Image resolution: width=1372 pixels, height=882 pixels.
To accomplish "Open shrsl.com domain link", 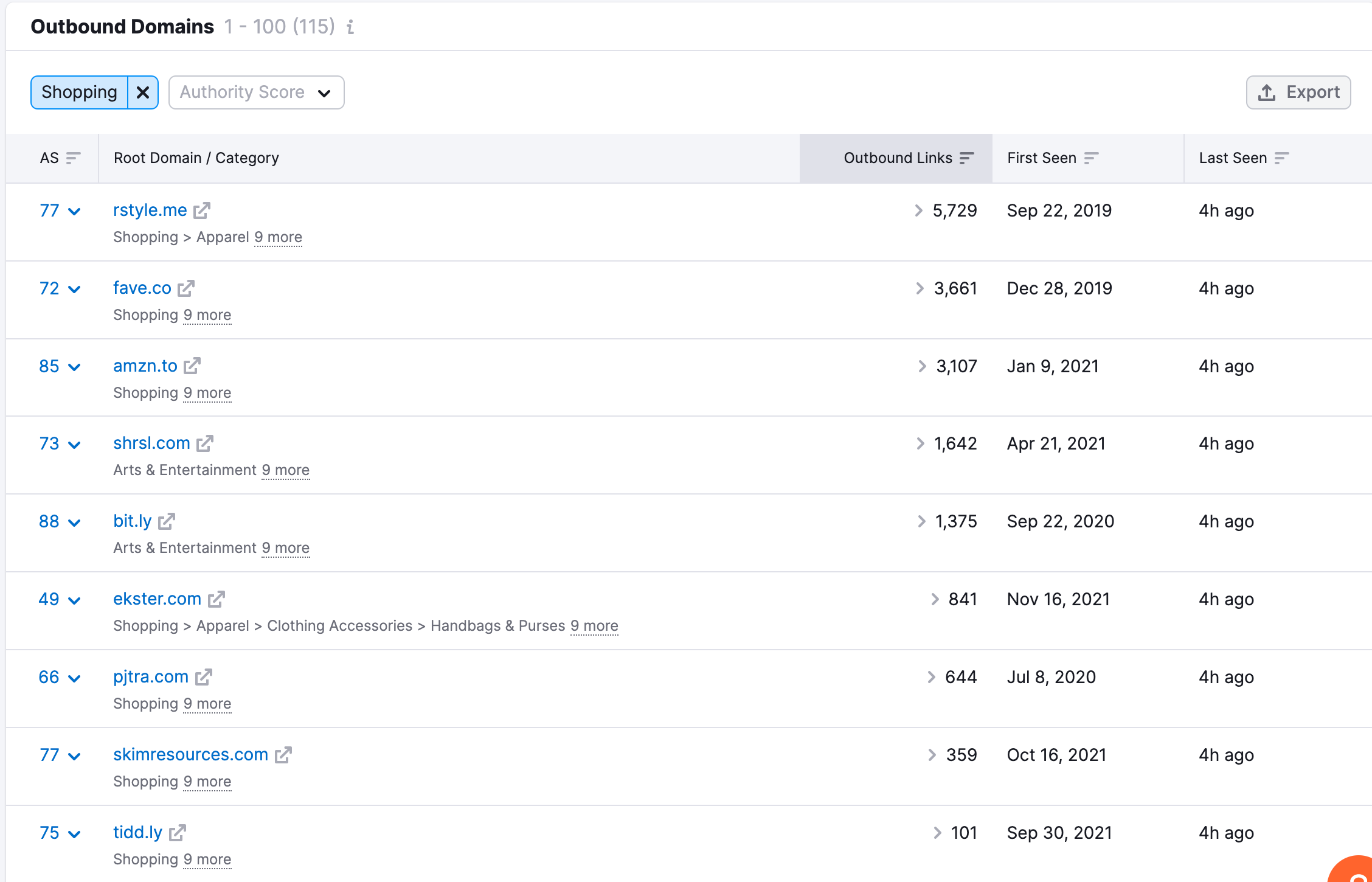I will point(151,443).
